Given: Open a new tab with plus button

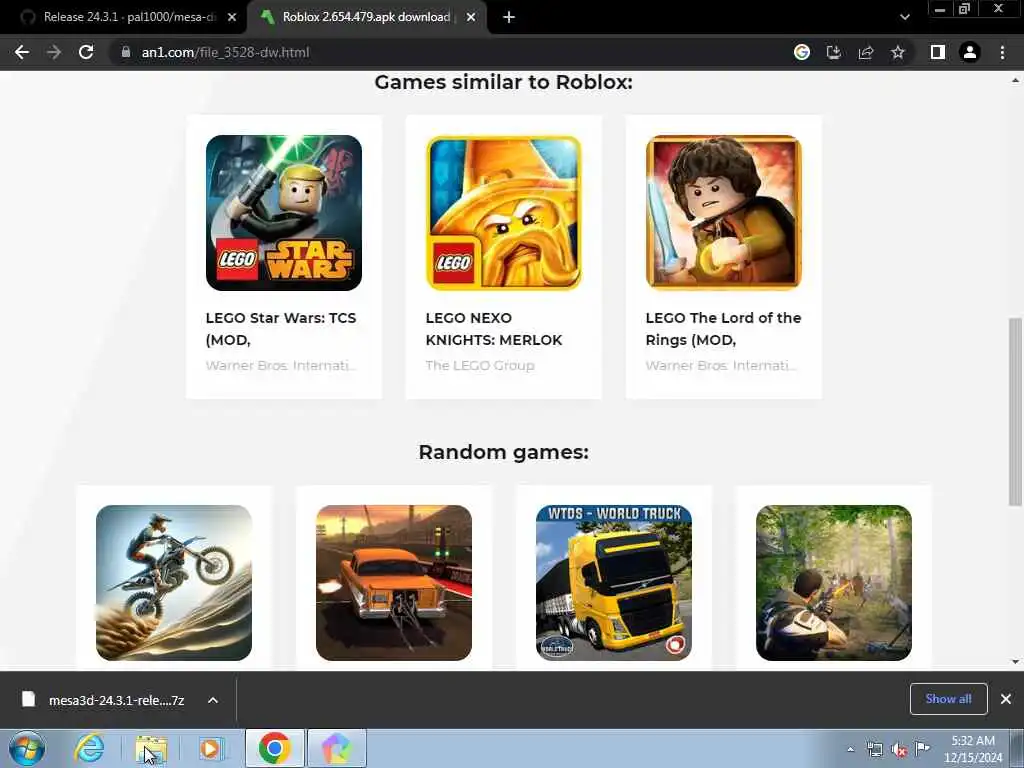Looking at the screenshot, I should 509,18.
